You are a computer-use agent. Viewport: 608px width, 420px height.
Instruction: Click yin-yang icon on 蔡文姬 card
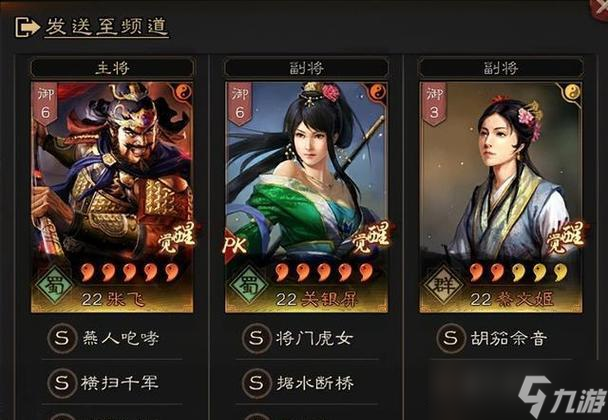(572, 92)
